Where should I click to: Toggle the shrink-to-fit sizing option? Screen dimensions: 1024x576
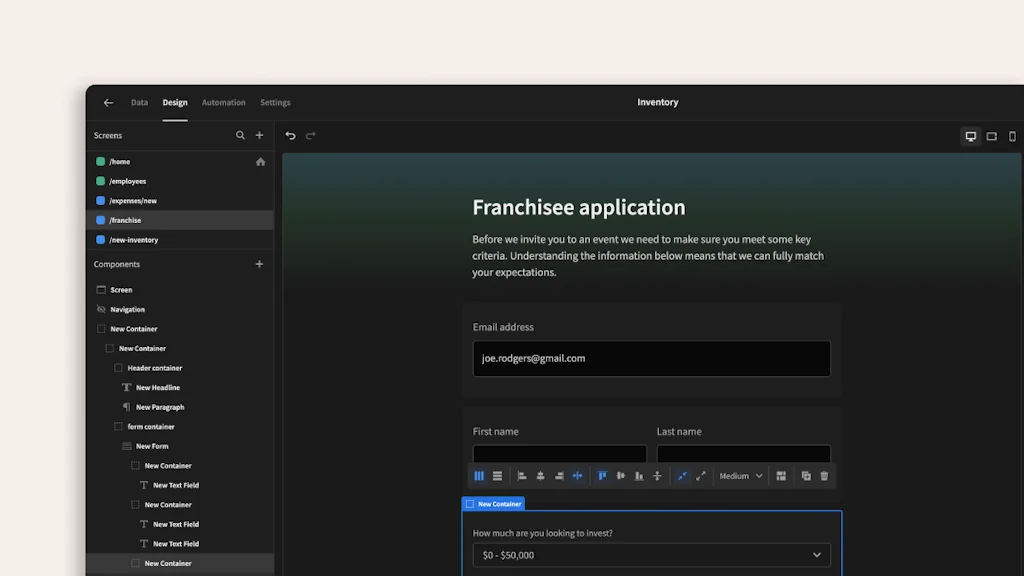tap(683, 475)
